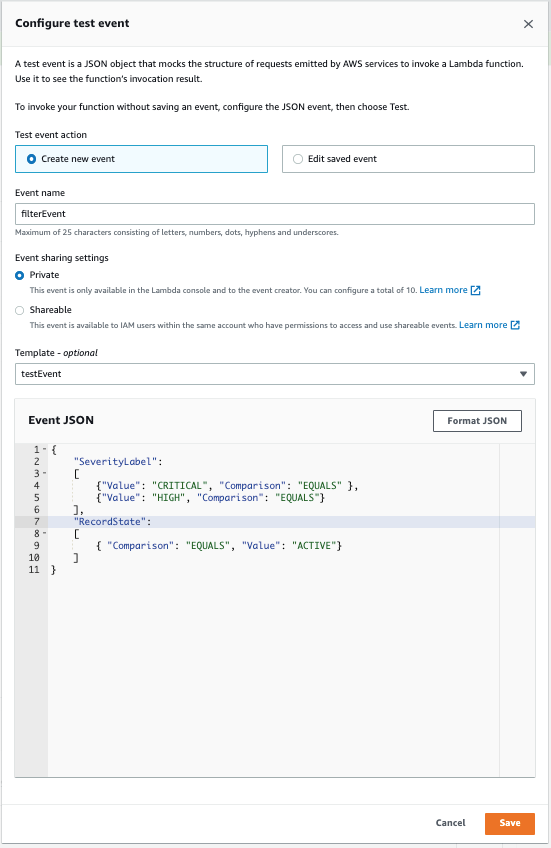Viewport: 551px width, 848px height.
Task: Save the test event
Action: point(509,823)
